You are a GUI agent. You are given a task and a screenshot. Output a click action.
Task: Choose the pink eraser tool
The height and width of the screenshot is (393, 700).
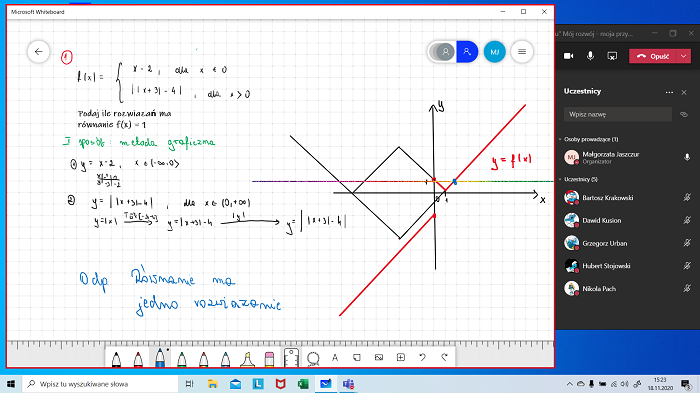point(269,359)
